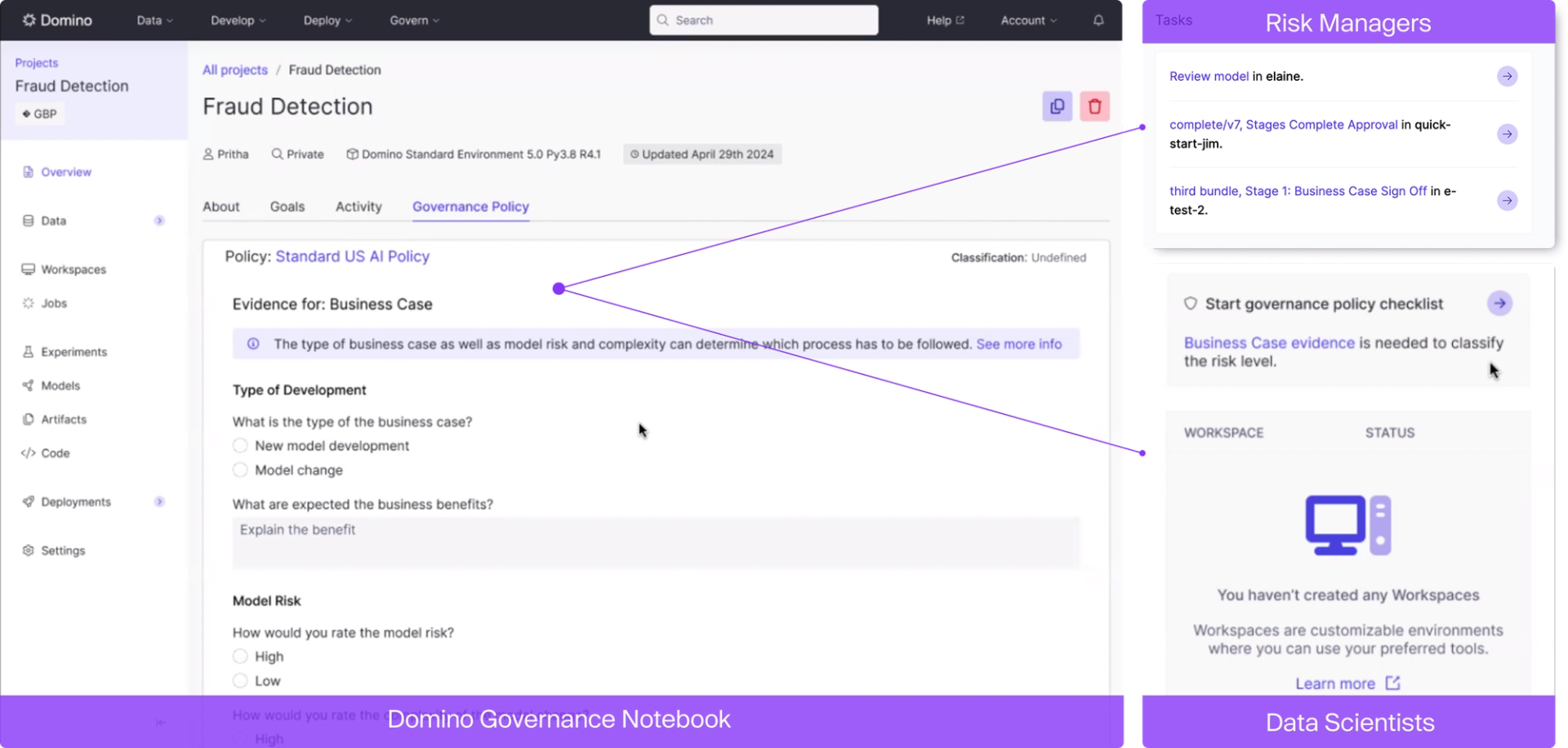The image size is (1568, 748).
Task: Select the New model development radio option
Action: point(240,446)
